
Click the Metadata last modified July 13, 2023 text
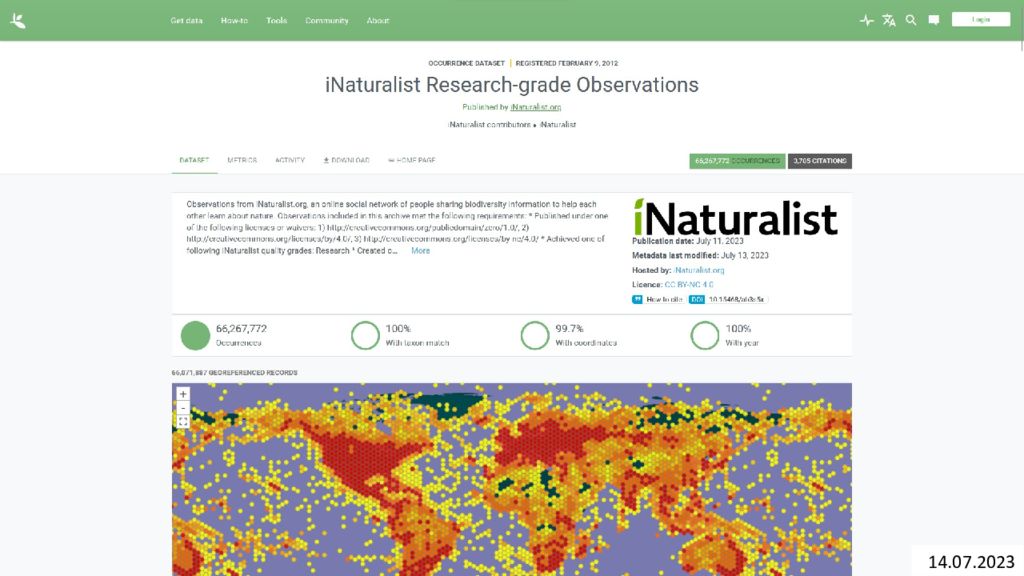point(700,255)
